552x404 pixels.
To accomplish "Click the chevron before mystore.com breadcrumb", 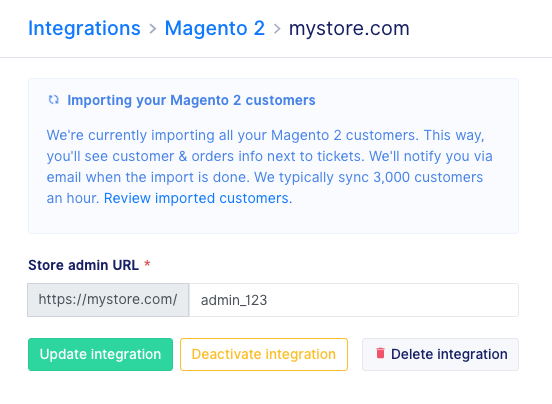I will click(x=277, y=29).
